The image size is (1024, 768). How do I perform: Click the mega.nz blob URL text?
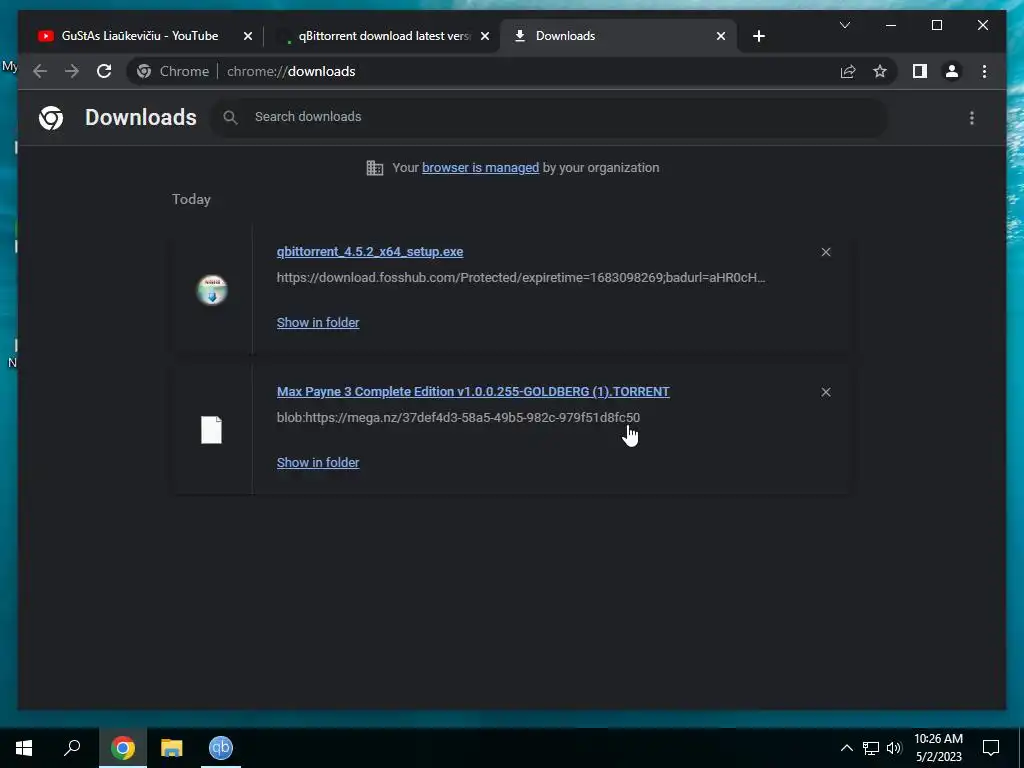click(458, 417)
